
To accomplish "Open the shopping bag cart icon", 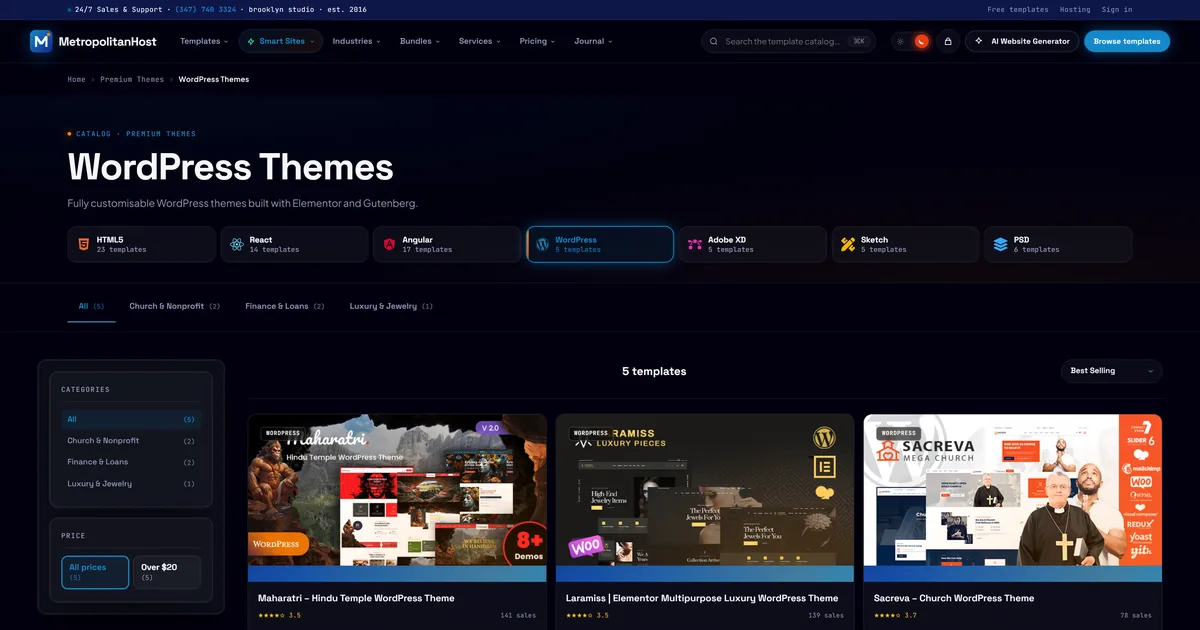I will [x=948, y=41].
